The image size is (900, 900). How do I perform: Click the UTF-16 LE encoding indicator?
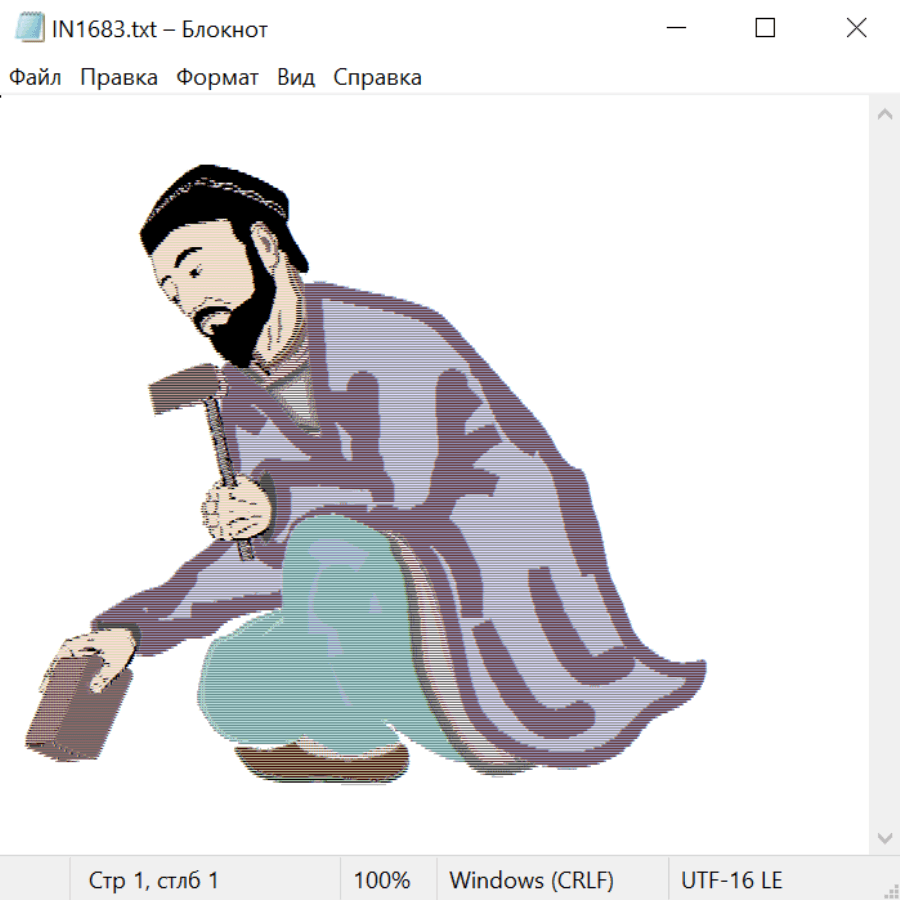pyautogui.click(x=731, y=880)
